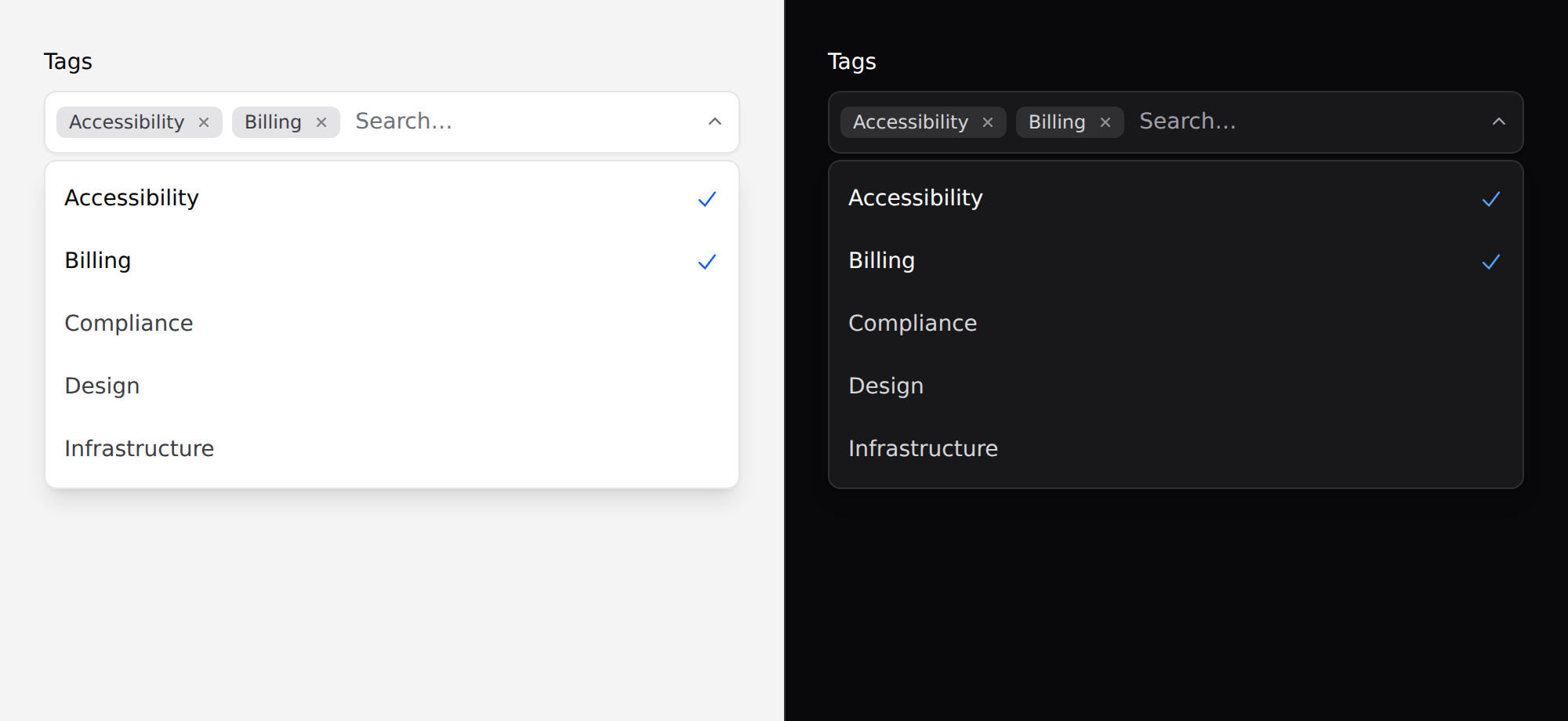The width and height of the screenshot is (1568, 721).
Task: Select Compliance option in light list
Action: (392, 324)
